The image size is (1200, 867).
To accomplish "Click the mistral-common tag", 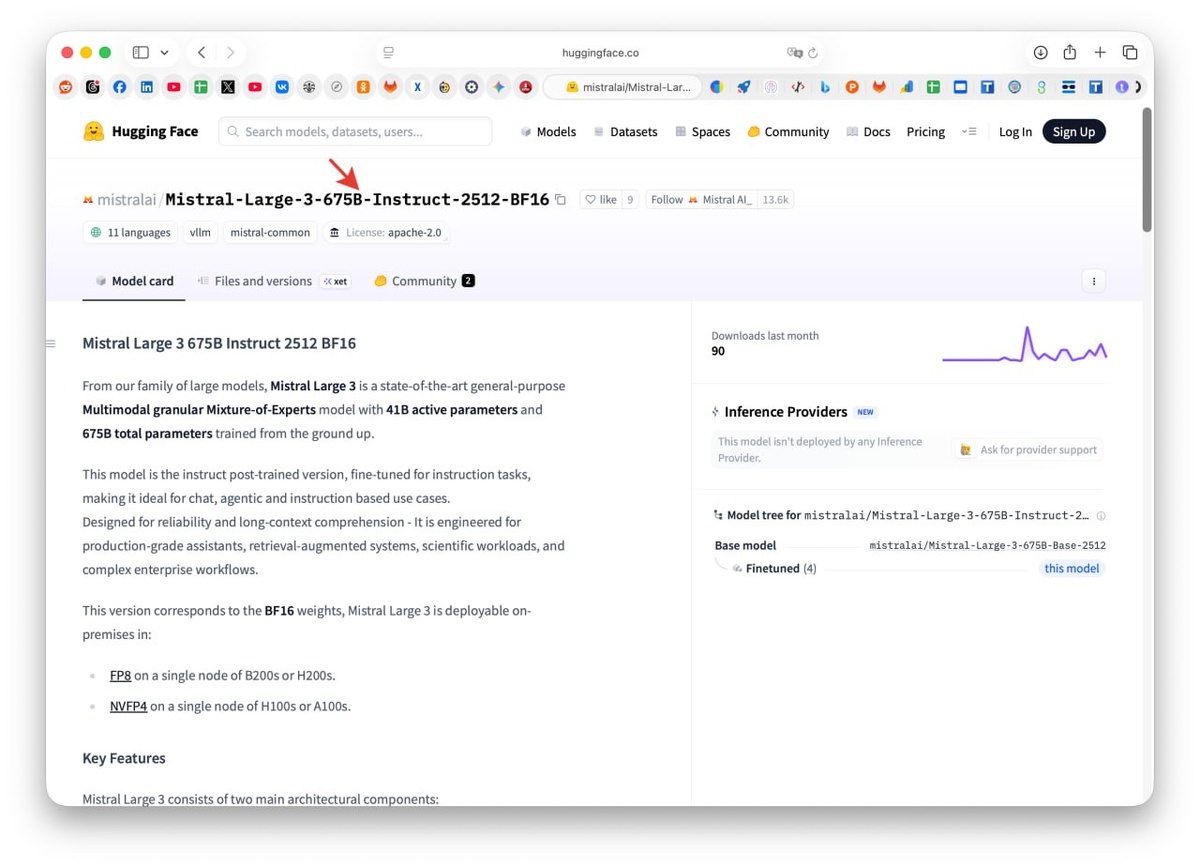I will click(270, 232).
